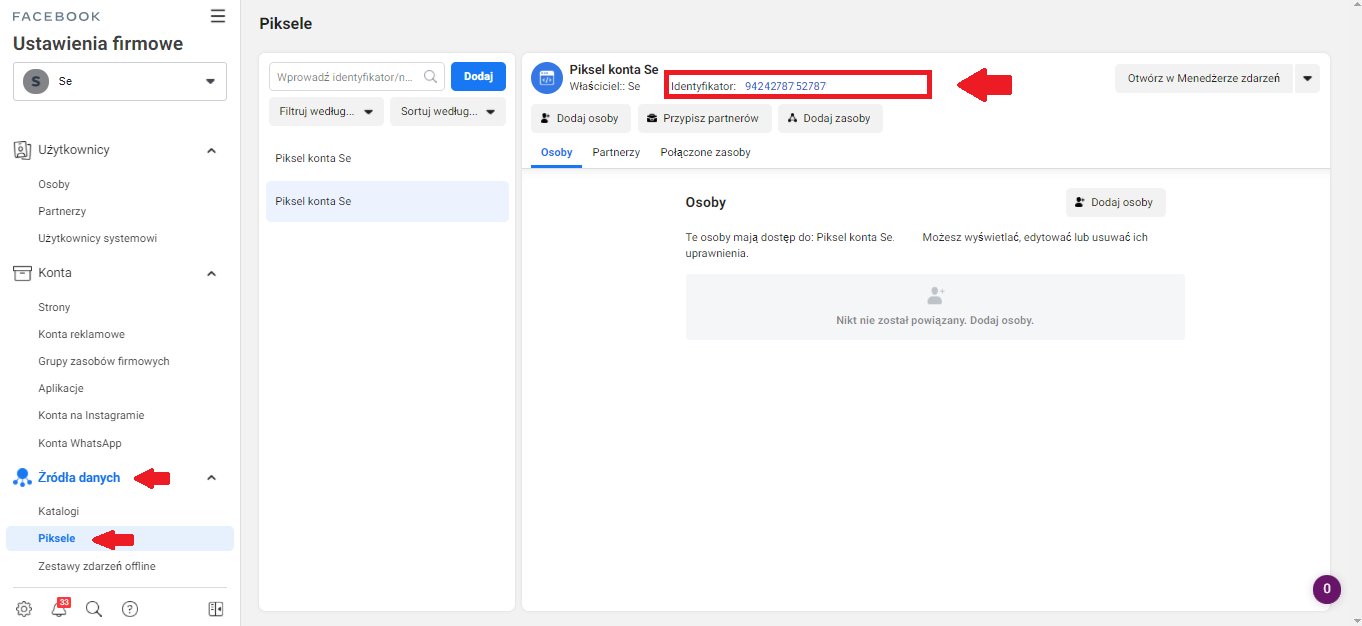Image resolution: width=1362 pixels, height=626 pixels.
Task: Open the help question mark icon
Action: [x=129, y=608]
